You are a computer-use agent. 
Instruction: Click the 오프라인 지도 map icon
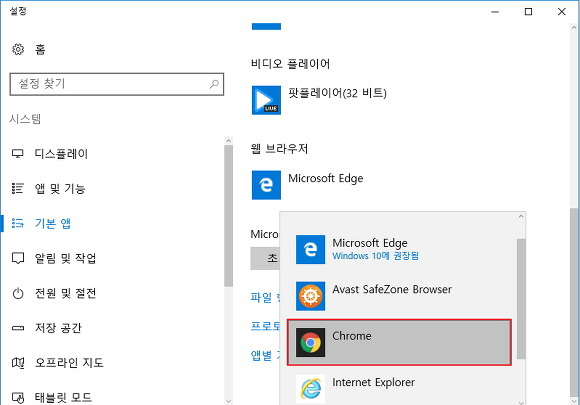click(x=18, y=362)
